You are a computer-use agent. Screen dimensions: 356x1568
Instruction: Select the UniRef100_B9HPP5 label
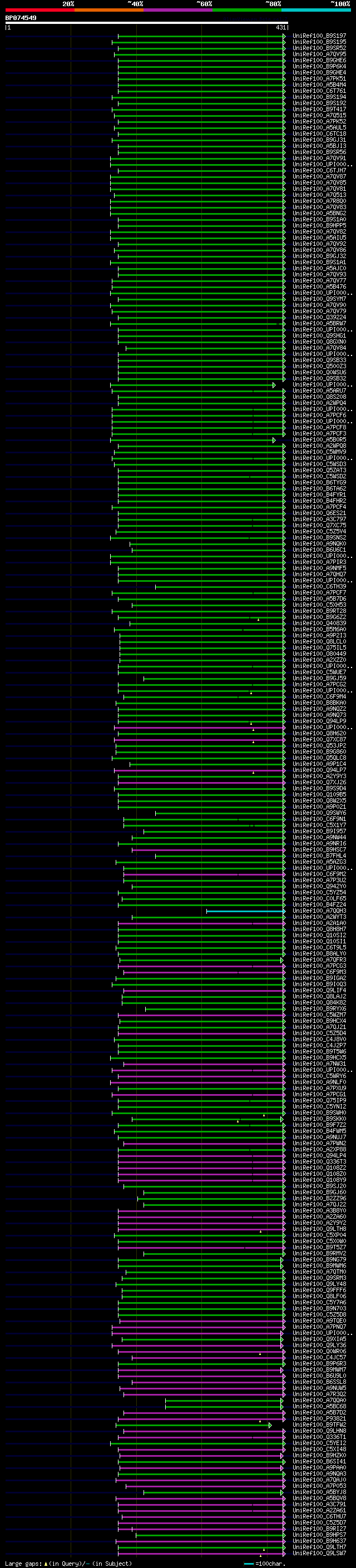tap(319, 226)
